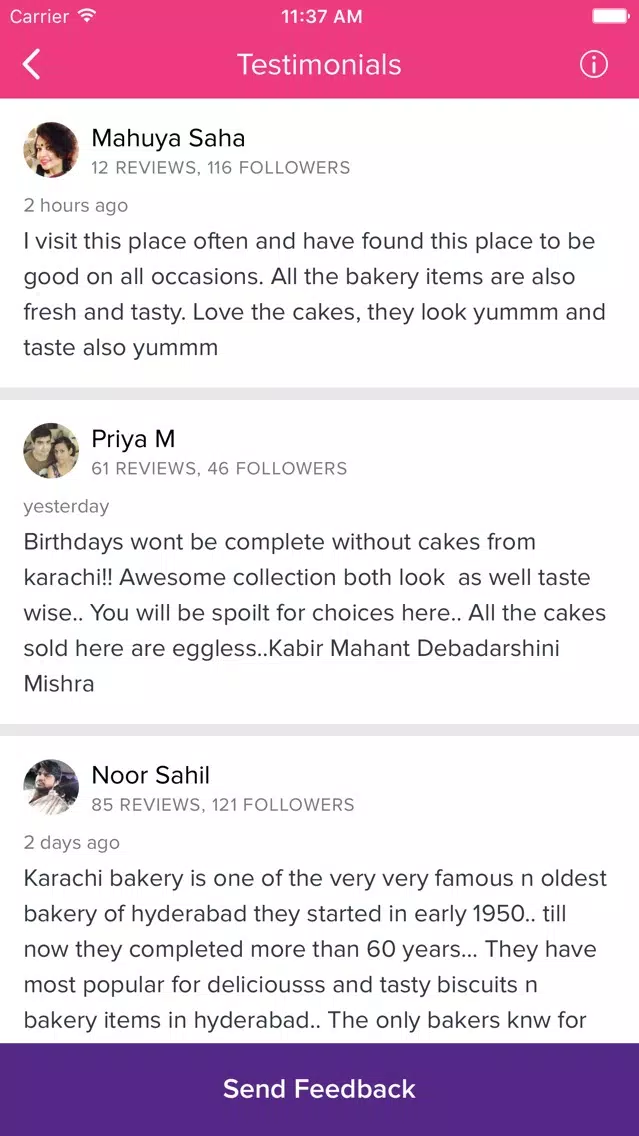Image resolution: width=639 pixels, height=1136 pixels.
Task: Tap the 11:37 AM status bar clock
Action: [322, 16]
